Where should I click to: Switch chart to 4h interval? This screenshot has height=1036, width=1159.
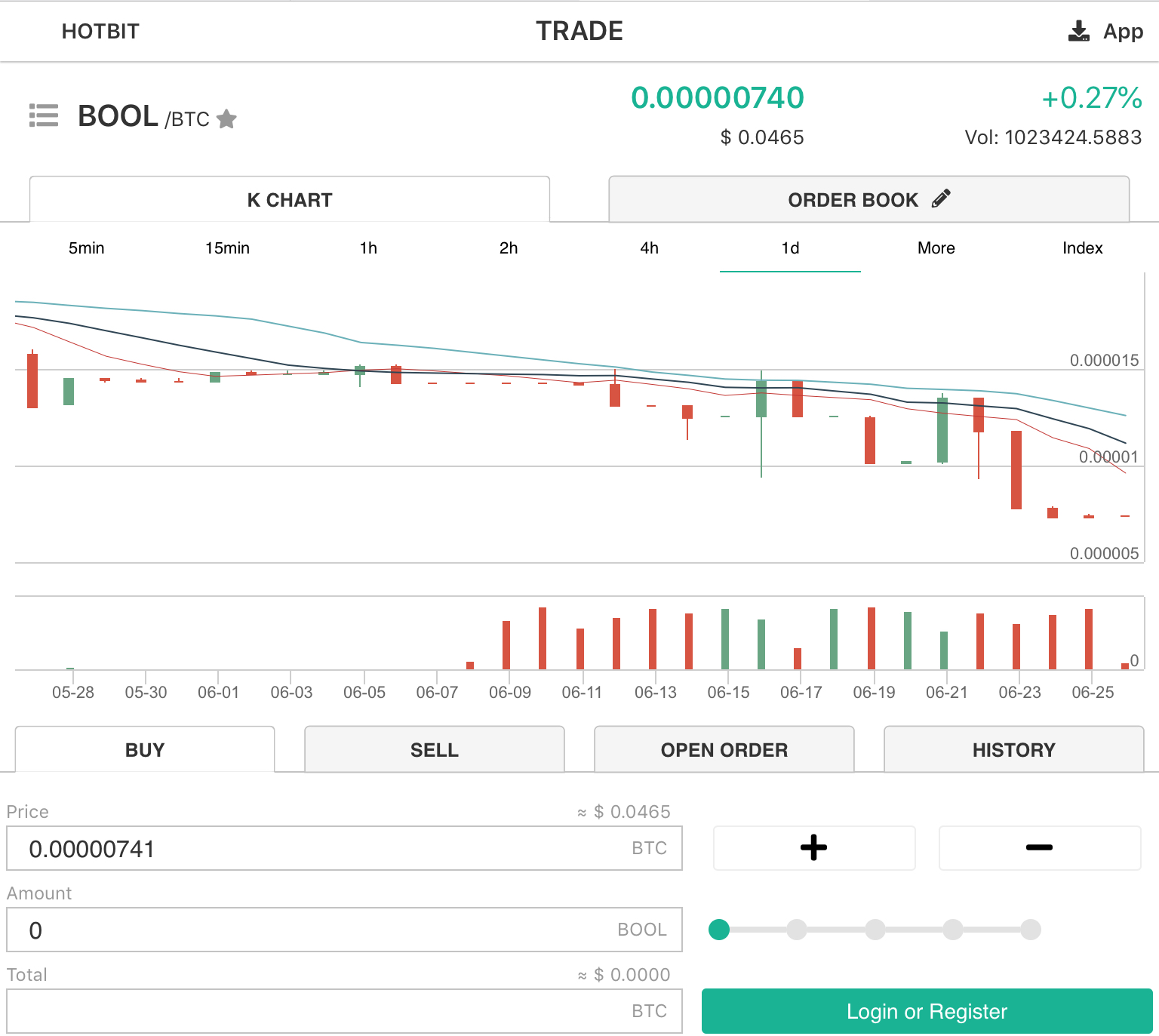650,248
